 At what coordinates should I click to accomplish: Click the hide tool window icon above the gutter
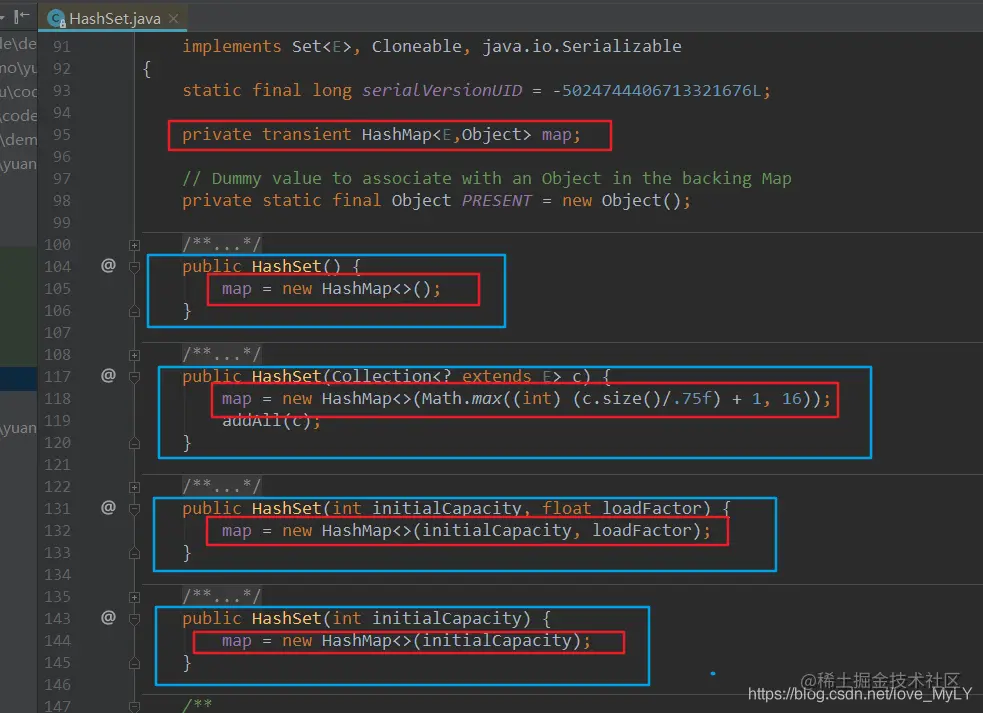pyautogui.click(x=21, y=16)
